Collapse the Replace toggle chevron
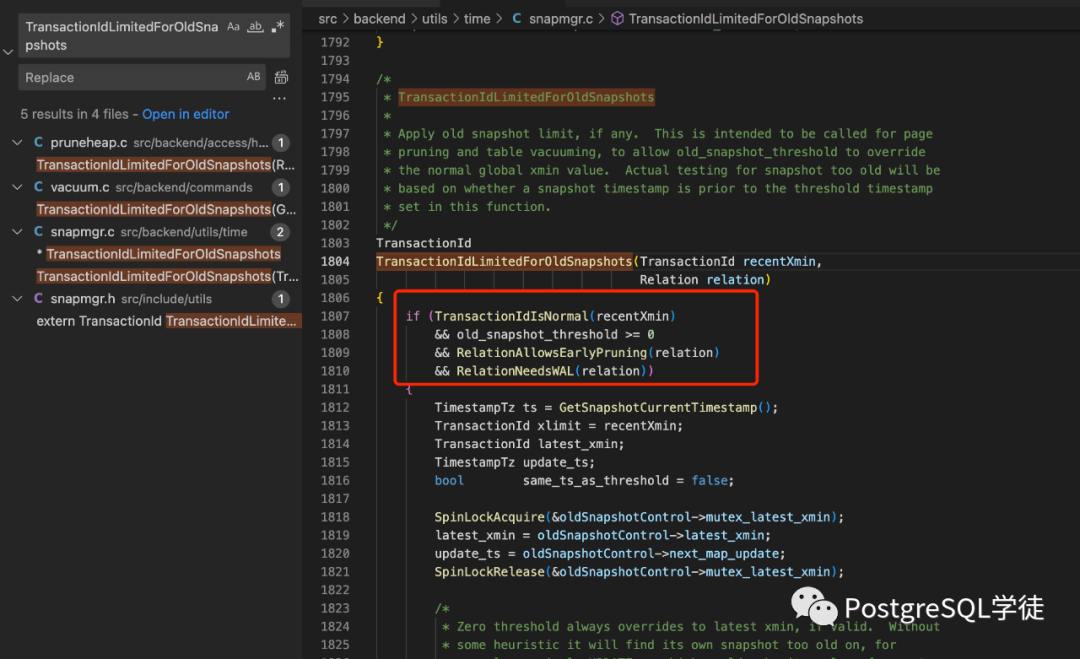 click(x=8, y=52)
